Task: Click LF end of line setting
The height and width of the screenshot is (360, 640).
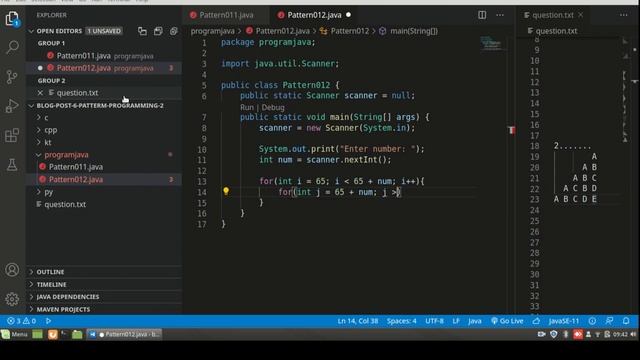Action: [456, 321]
